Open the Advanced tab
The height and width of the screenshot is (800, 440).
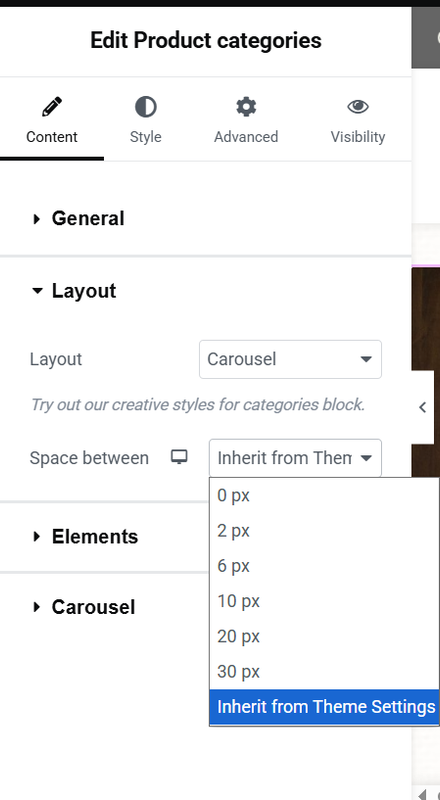[x=246, y=121]
